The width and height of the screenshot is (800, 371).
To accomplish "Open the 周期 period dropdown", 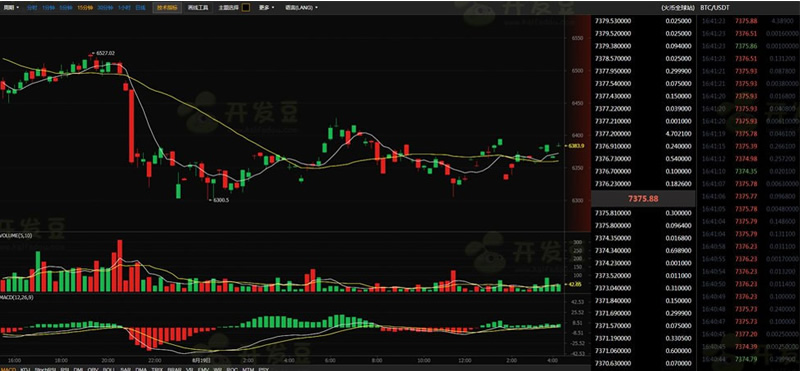I will click(x=11, y=8).
